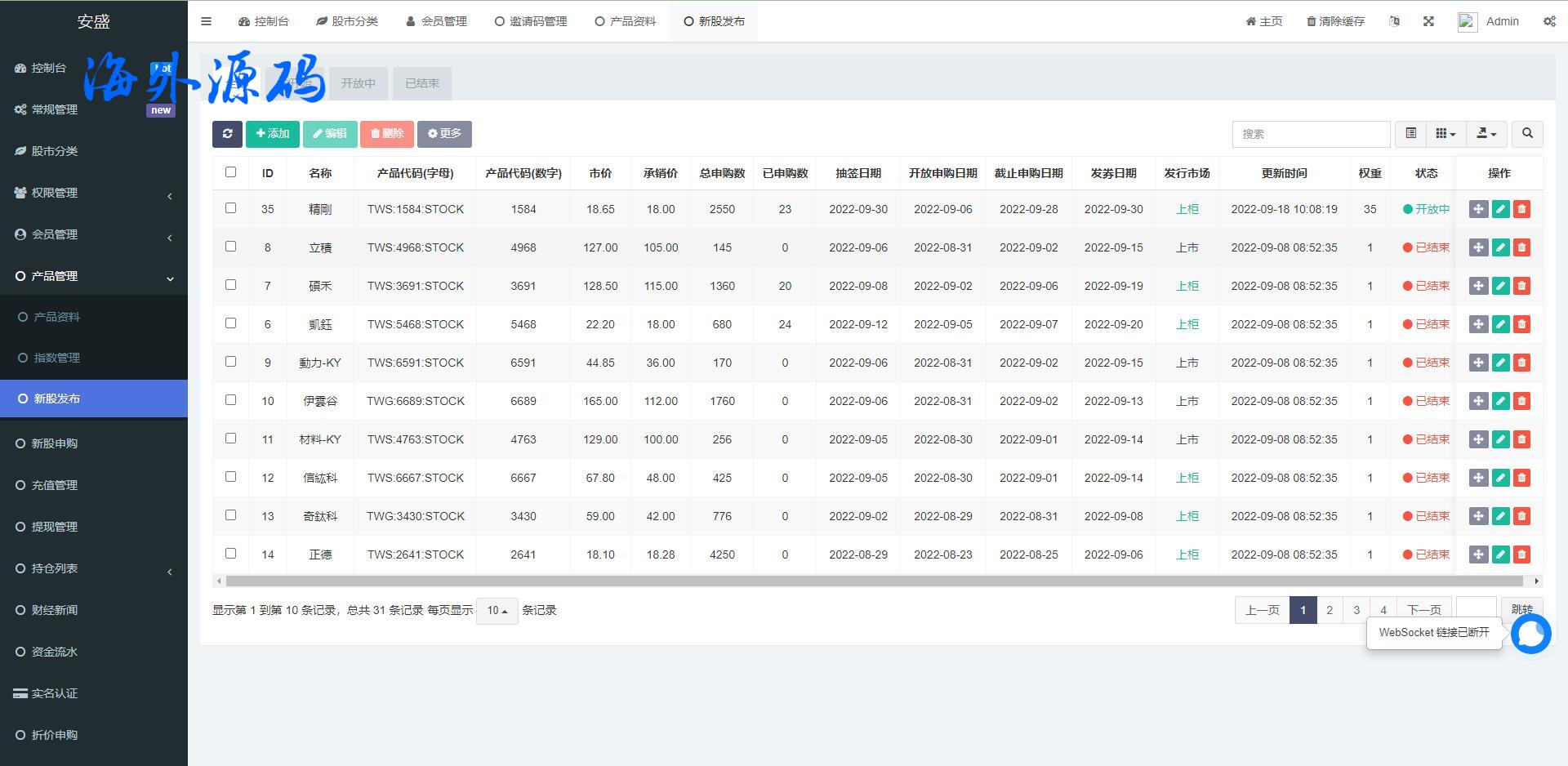
Task: Click drag-move icon for 碩禾 row
Action: coord(1478,286)
